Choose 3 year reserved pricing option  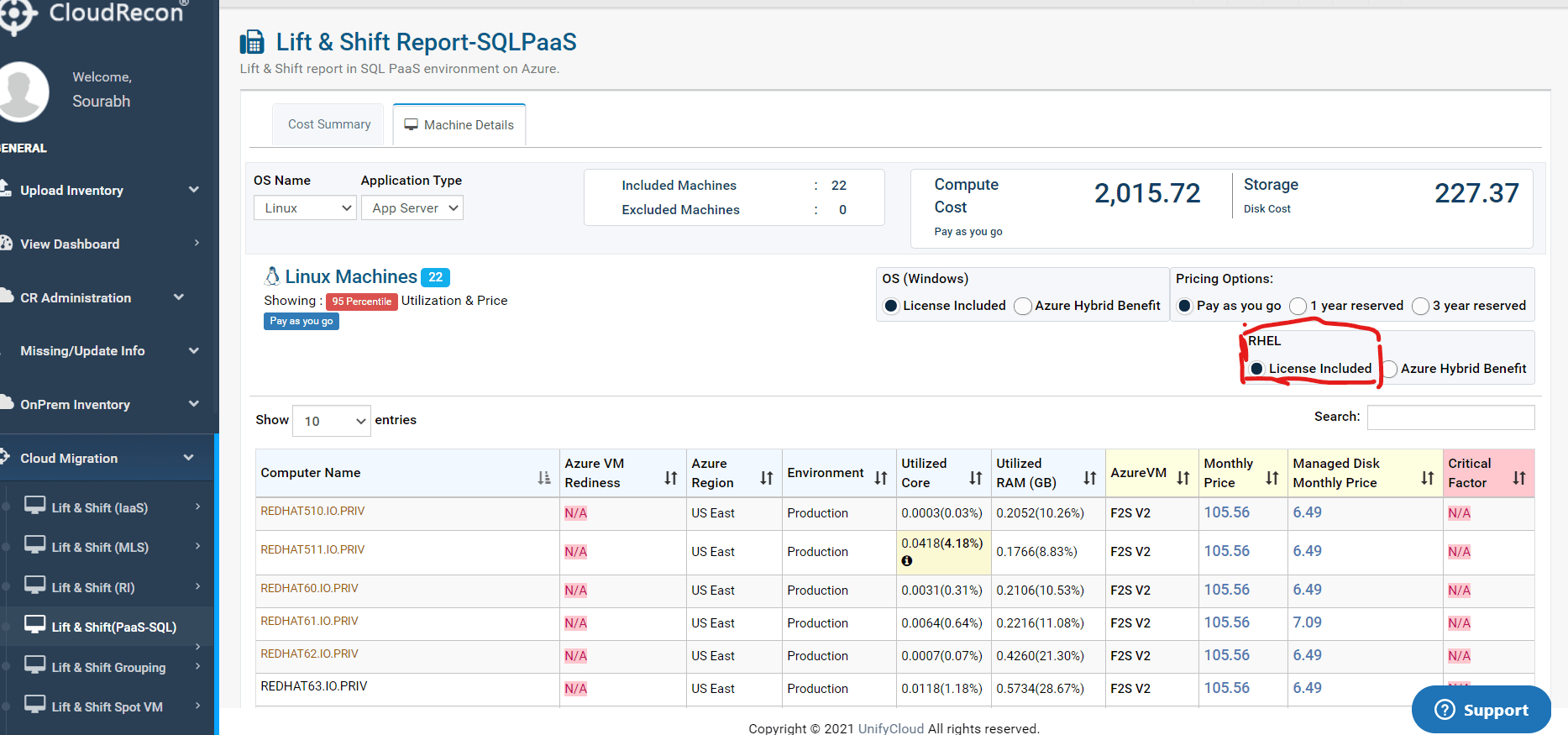point(1421,306)
